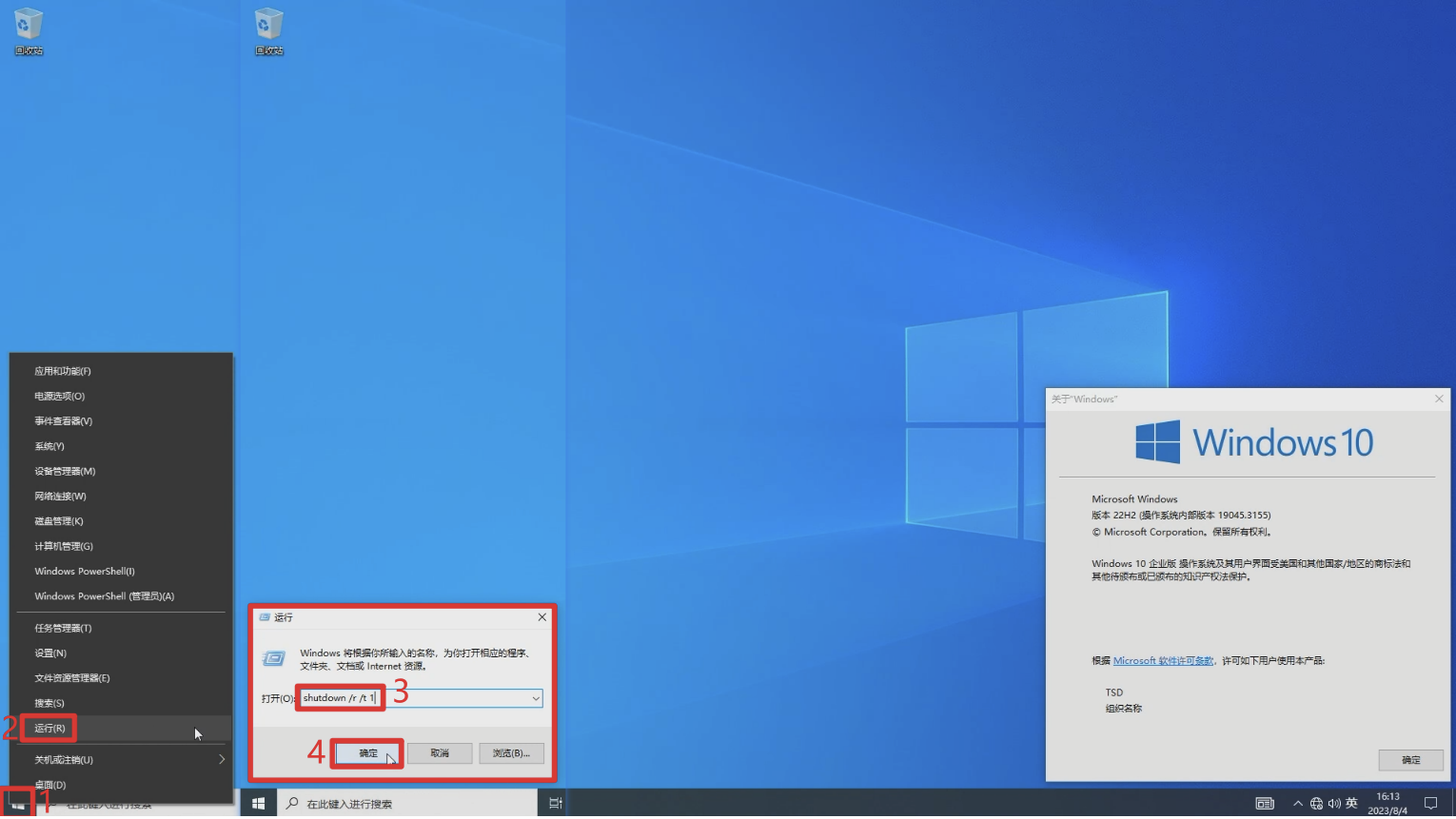Close the 运行 dialog with X
This screenshot has width=1456, height=819.
[542, 617]
